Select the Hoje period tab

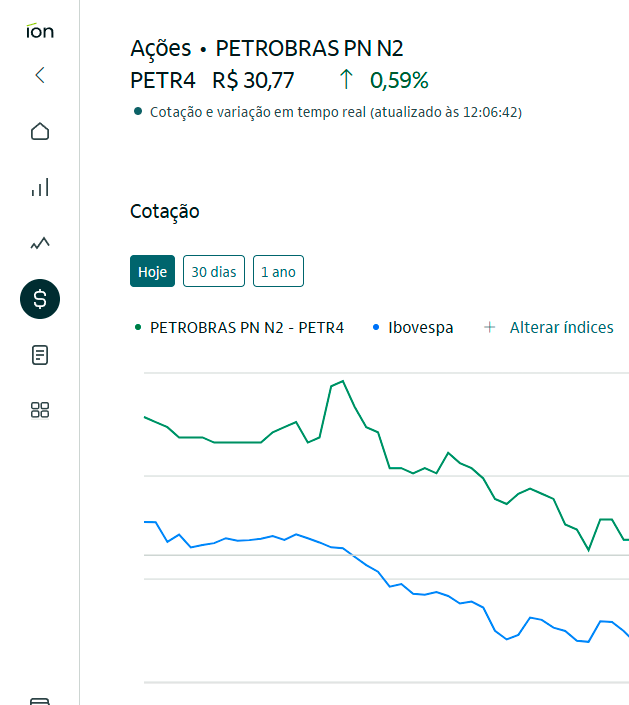pos(153,271)
